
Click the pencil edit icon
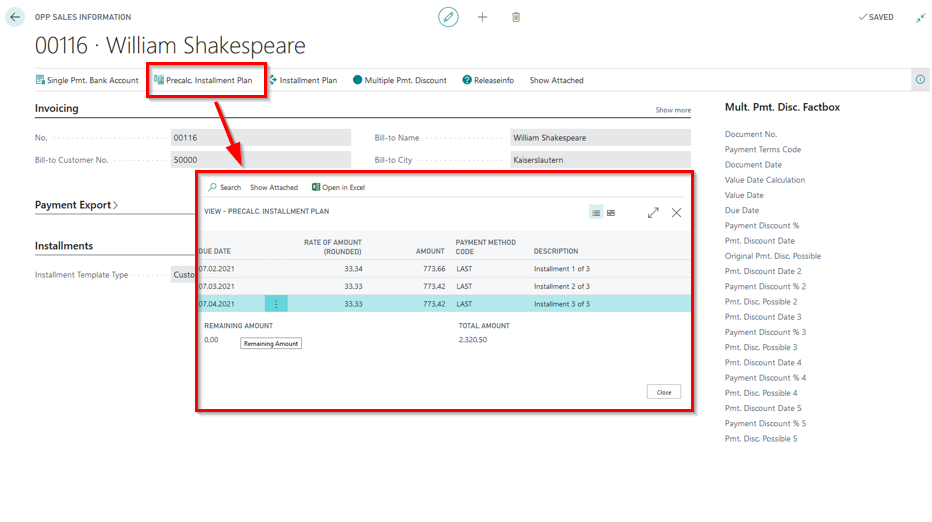coord(449,17)
